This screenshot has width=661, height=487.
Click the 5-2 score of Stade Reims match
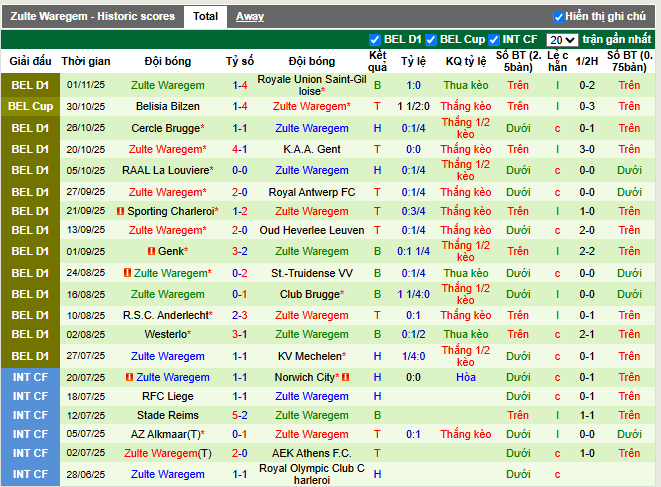[240, 415]
